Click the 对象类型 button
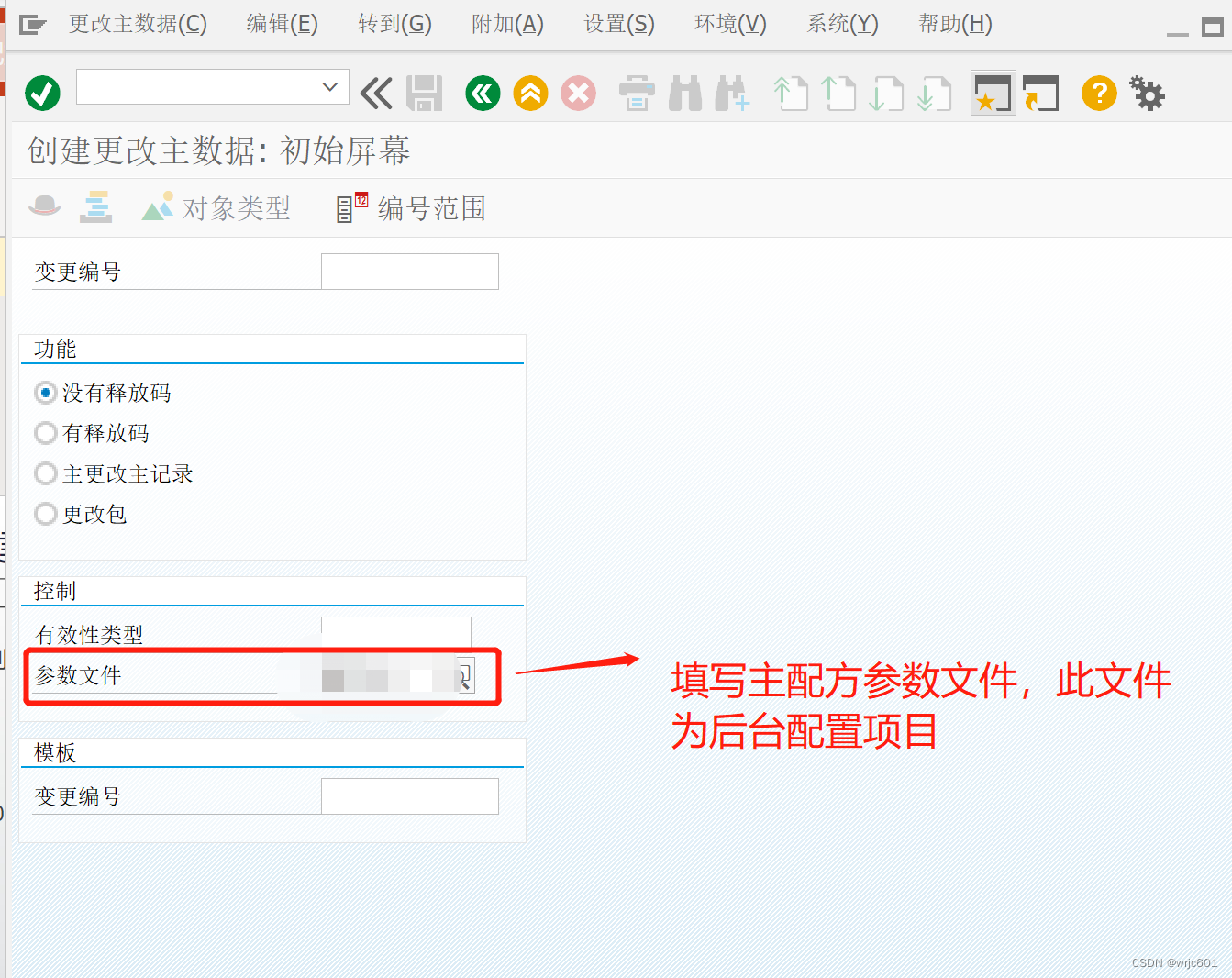 coord(216,208)
